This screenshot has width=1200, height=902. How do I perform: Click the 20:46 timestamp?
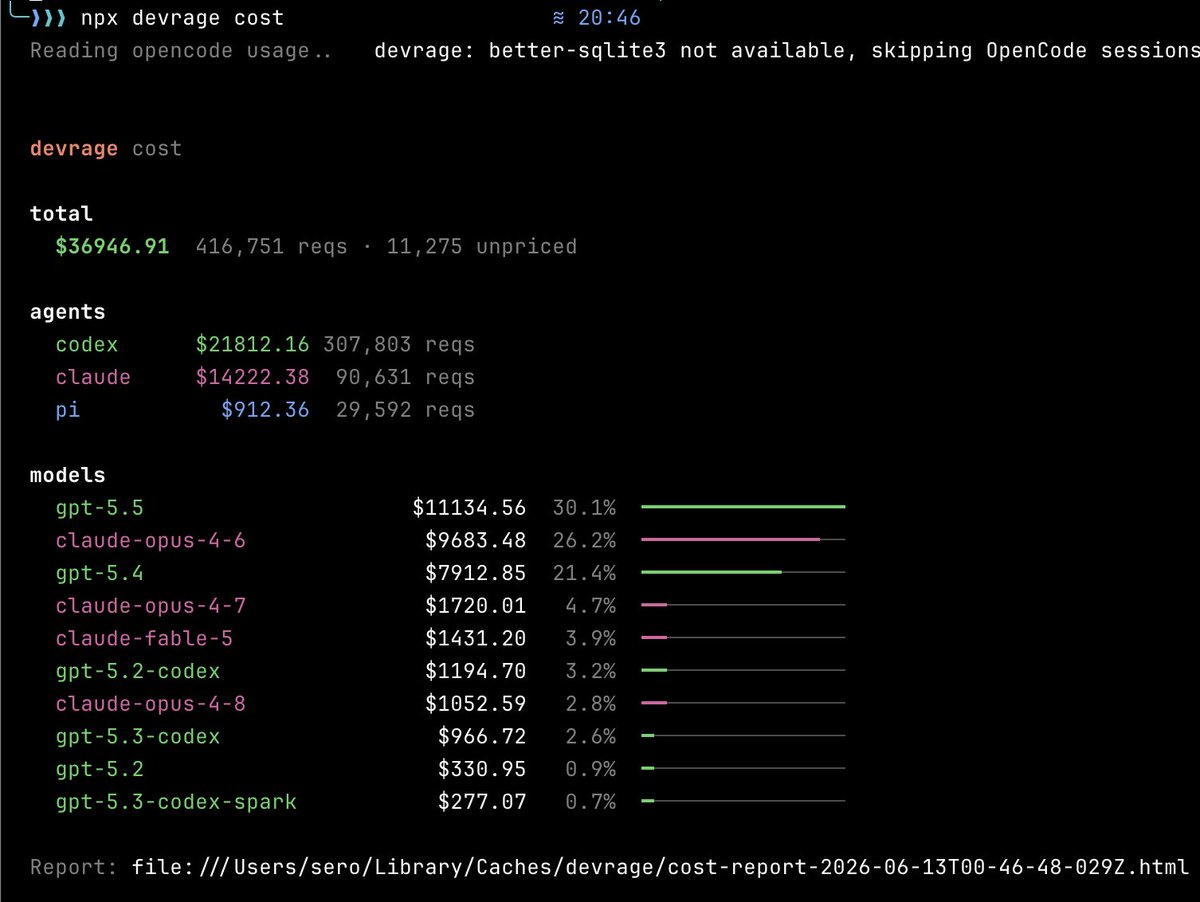609,18
